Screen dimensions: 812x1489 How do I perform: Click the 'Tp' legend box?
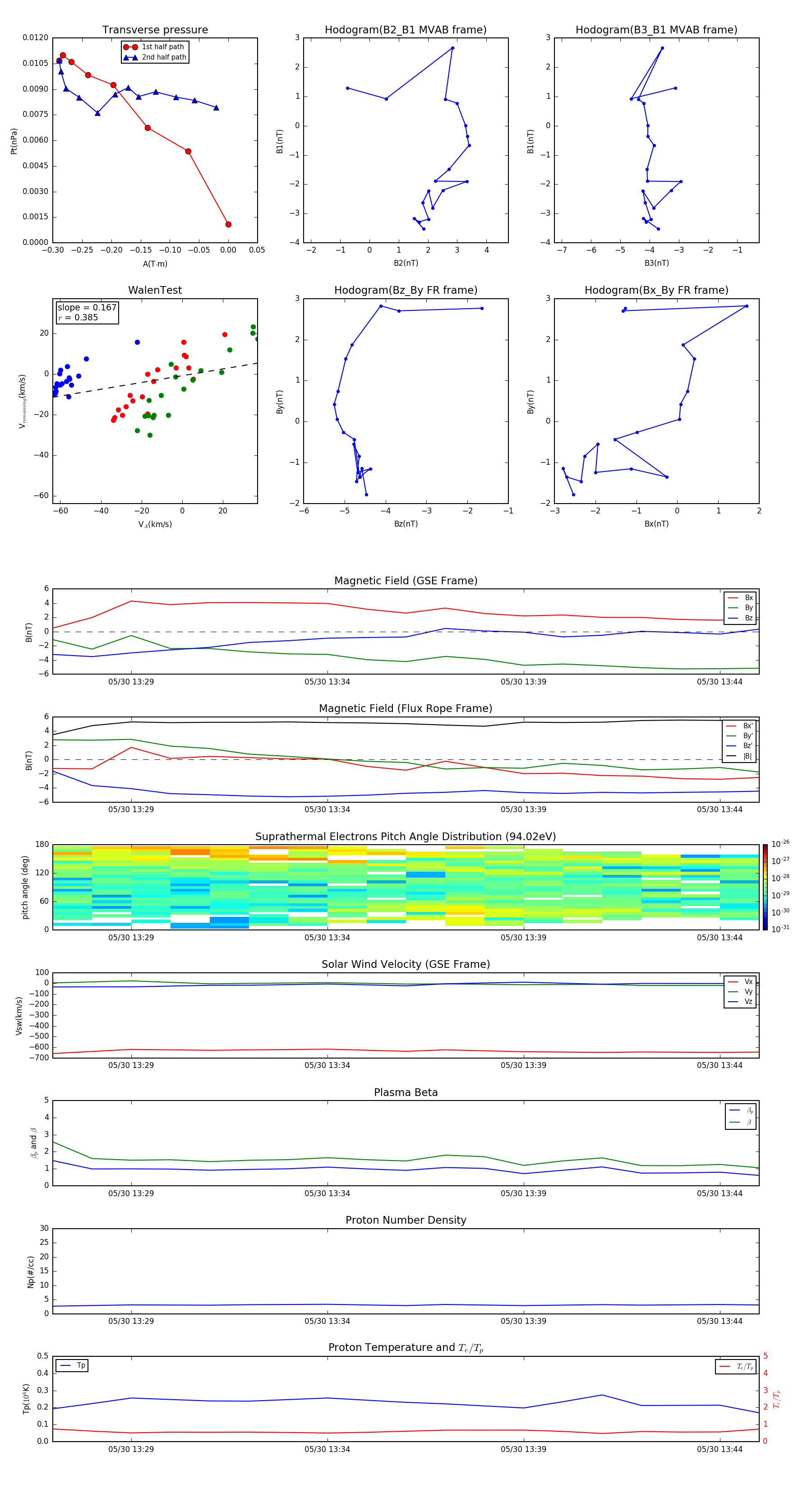pyautogui.click(x=72, y=1365)
